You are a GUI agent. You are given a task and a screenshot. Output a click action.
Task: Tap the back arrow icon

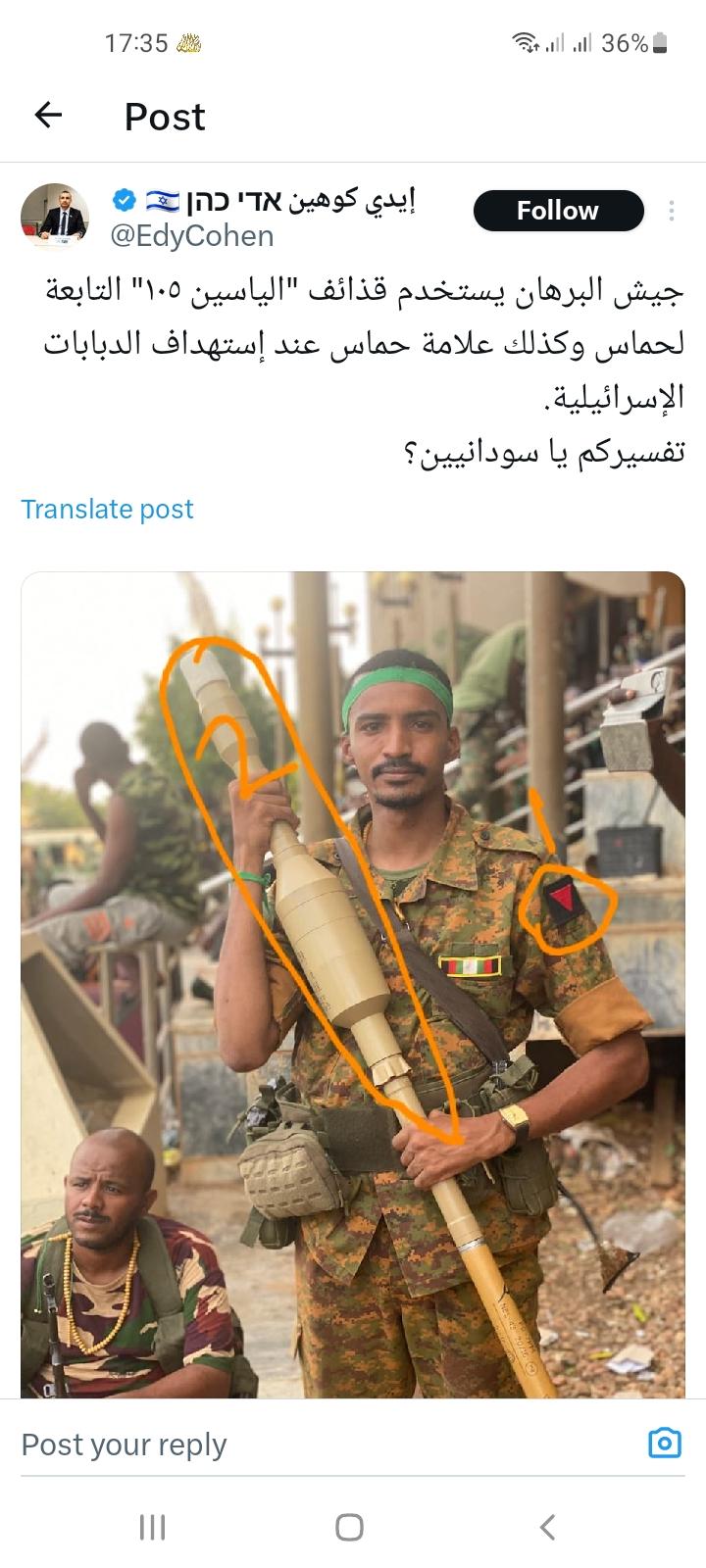point(48,116)
